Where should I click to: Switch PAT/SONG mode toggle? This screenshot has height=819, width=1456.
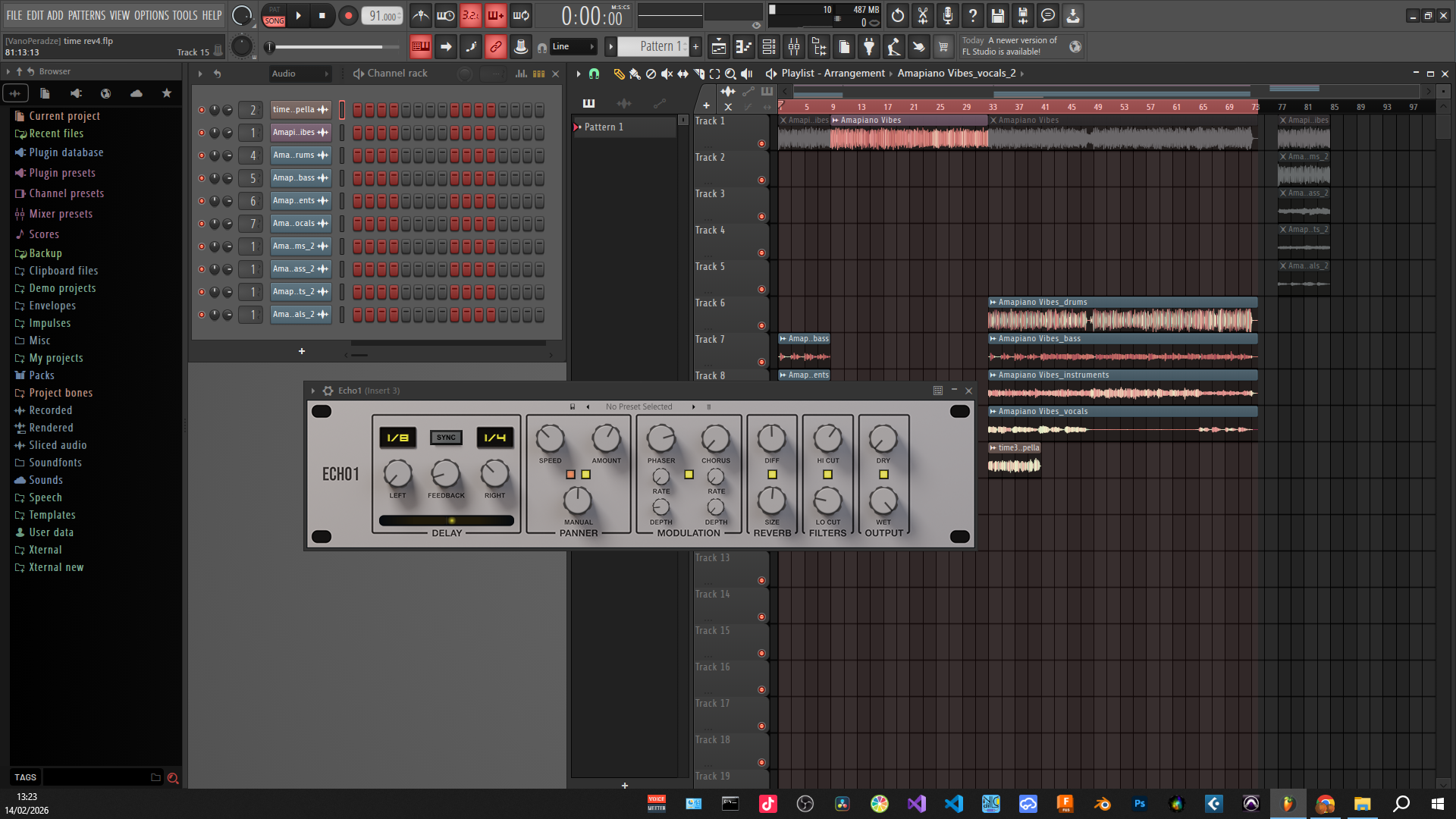[275, 15]
